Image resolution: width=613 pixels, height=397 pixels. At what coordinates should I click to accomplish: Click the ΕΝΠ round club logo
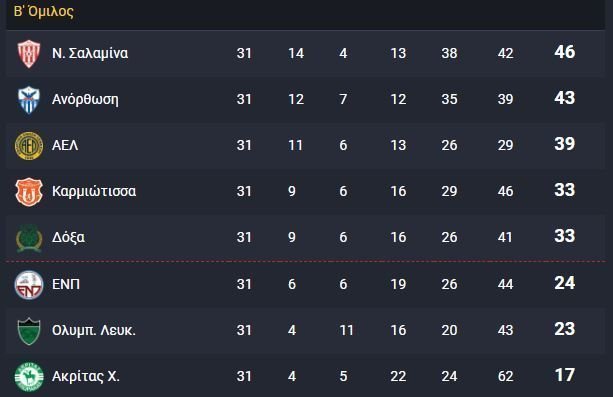(x=29, y=284)
